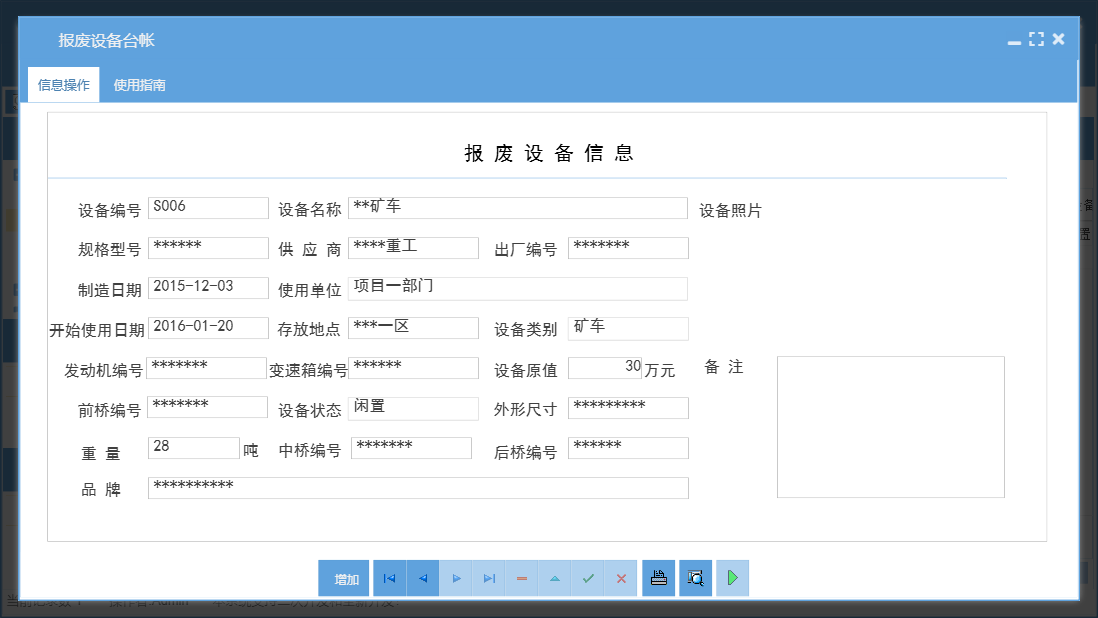
Task: Go to the previous record
Action: [x=422, y=578]
